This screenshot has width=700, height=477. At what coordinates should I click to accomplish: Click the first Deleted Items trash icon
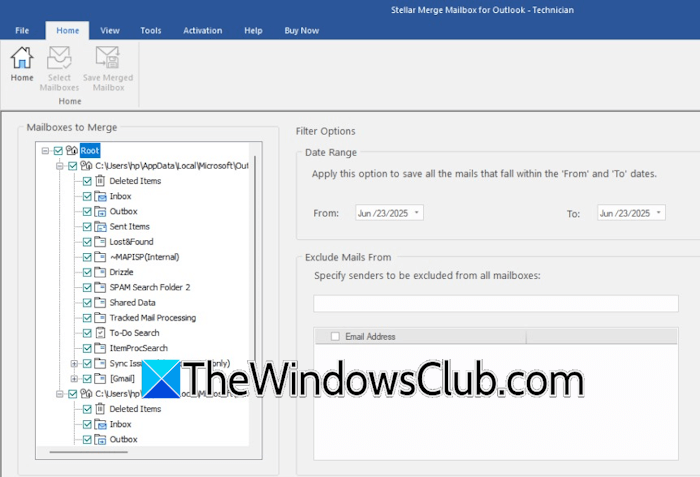[100, 181]
